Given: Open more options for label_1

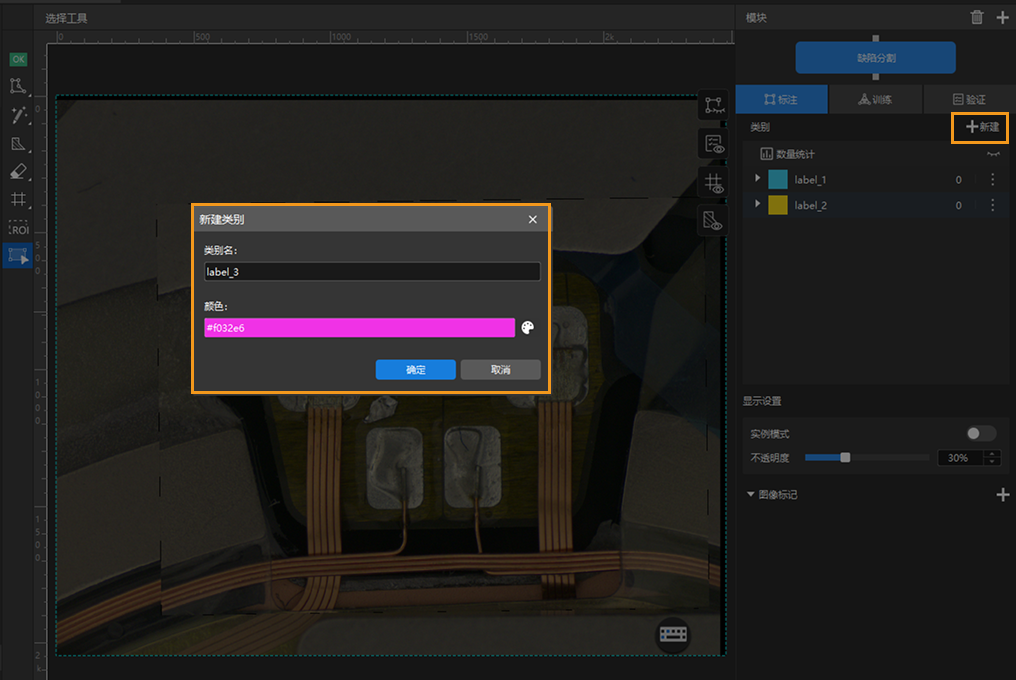Looking at the screenshot, I should coord(993,179).
